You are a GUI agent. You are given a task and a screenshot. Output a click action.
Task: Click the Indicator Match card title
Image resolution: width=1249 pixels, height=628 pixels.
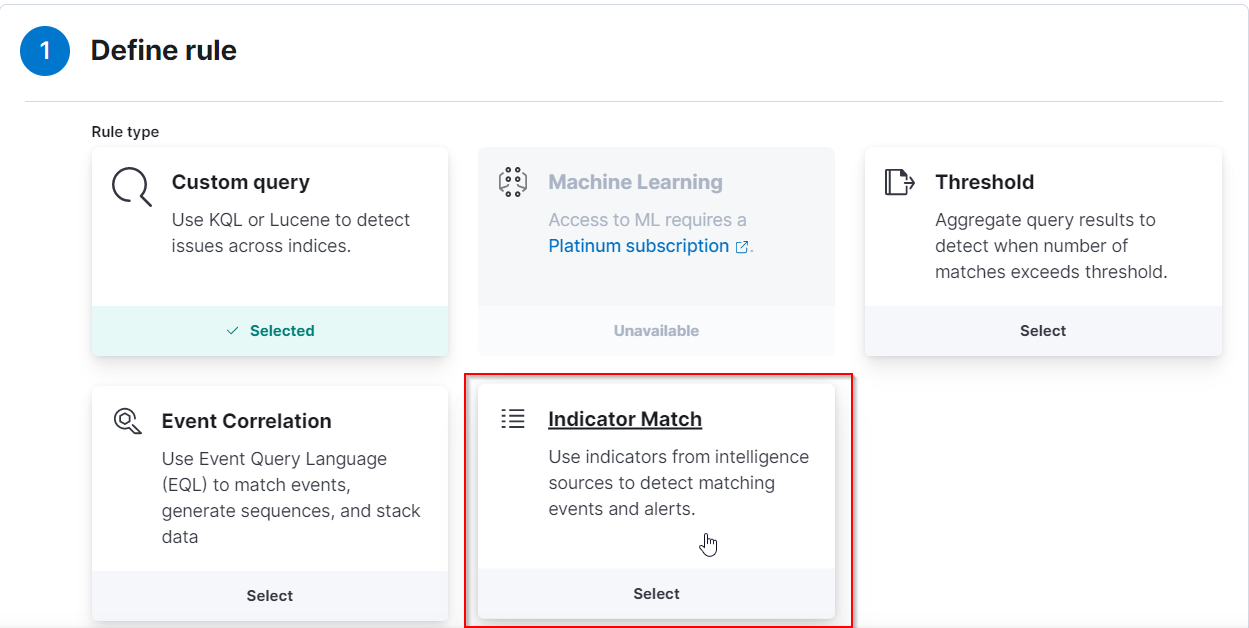pos(625,419)
